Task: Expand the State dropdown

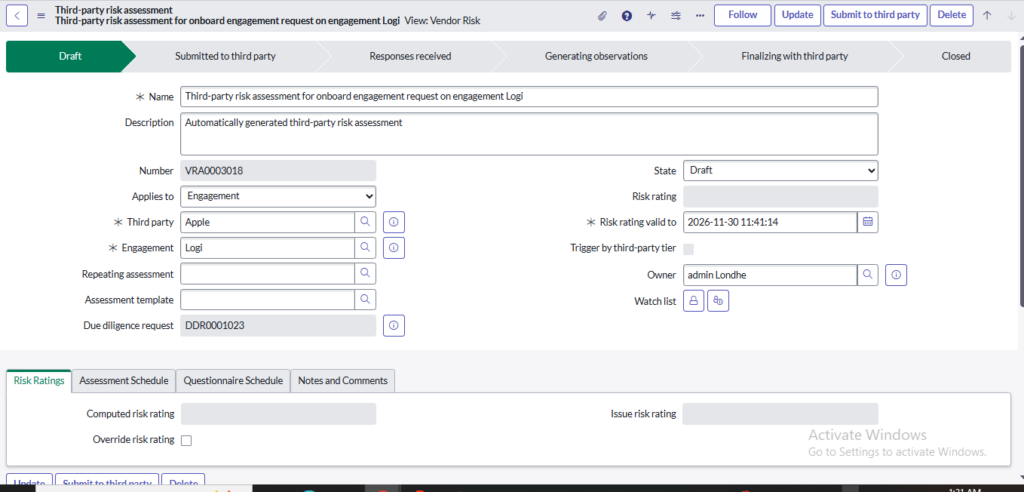Action: (x=780, y=171)
